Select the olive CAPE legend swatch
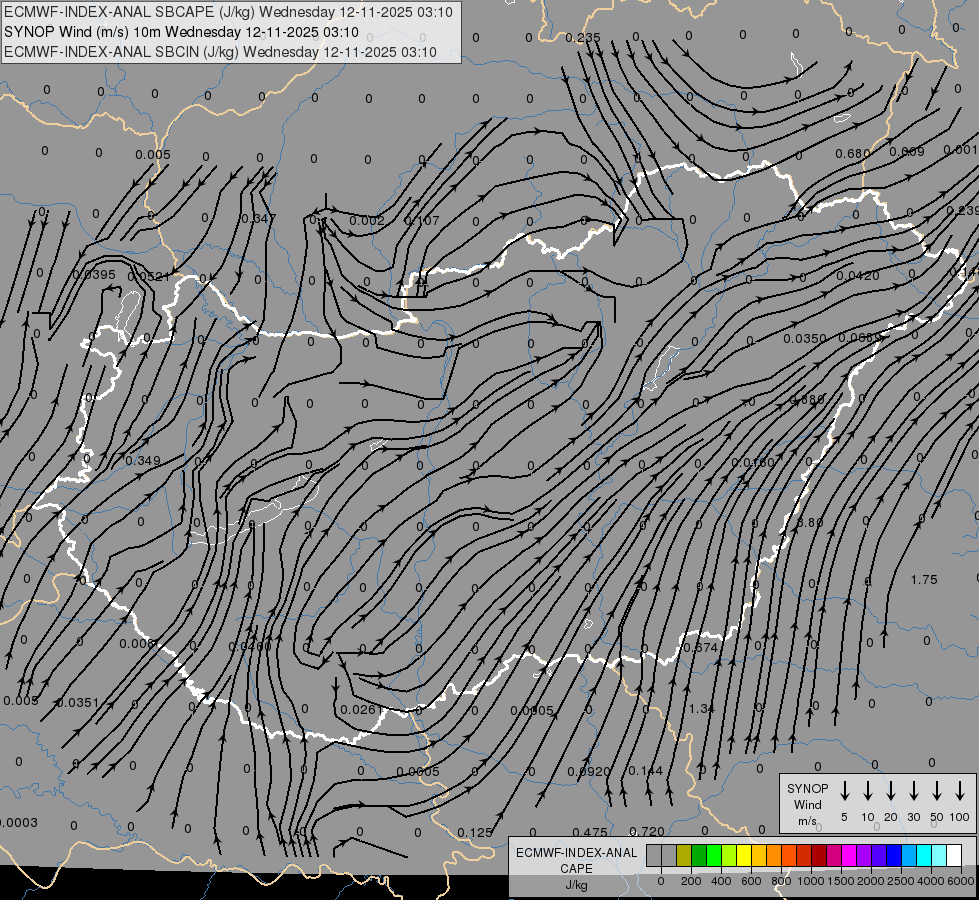The height and width of the screenshot is (900, 979). point(684,855)
